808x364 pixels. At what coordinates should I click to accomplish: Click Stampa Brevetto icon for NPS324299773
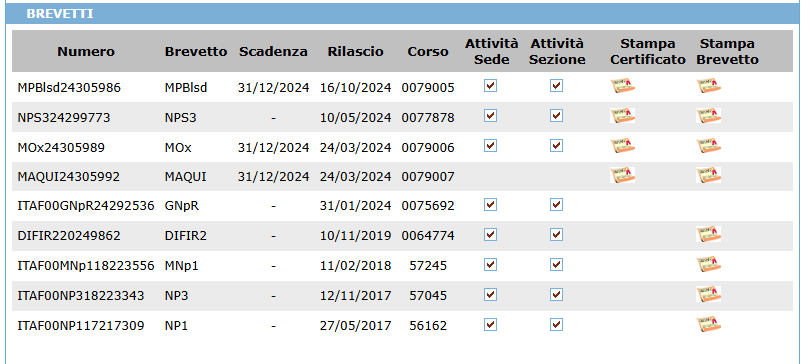click(709, 115)
